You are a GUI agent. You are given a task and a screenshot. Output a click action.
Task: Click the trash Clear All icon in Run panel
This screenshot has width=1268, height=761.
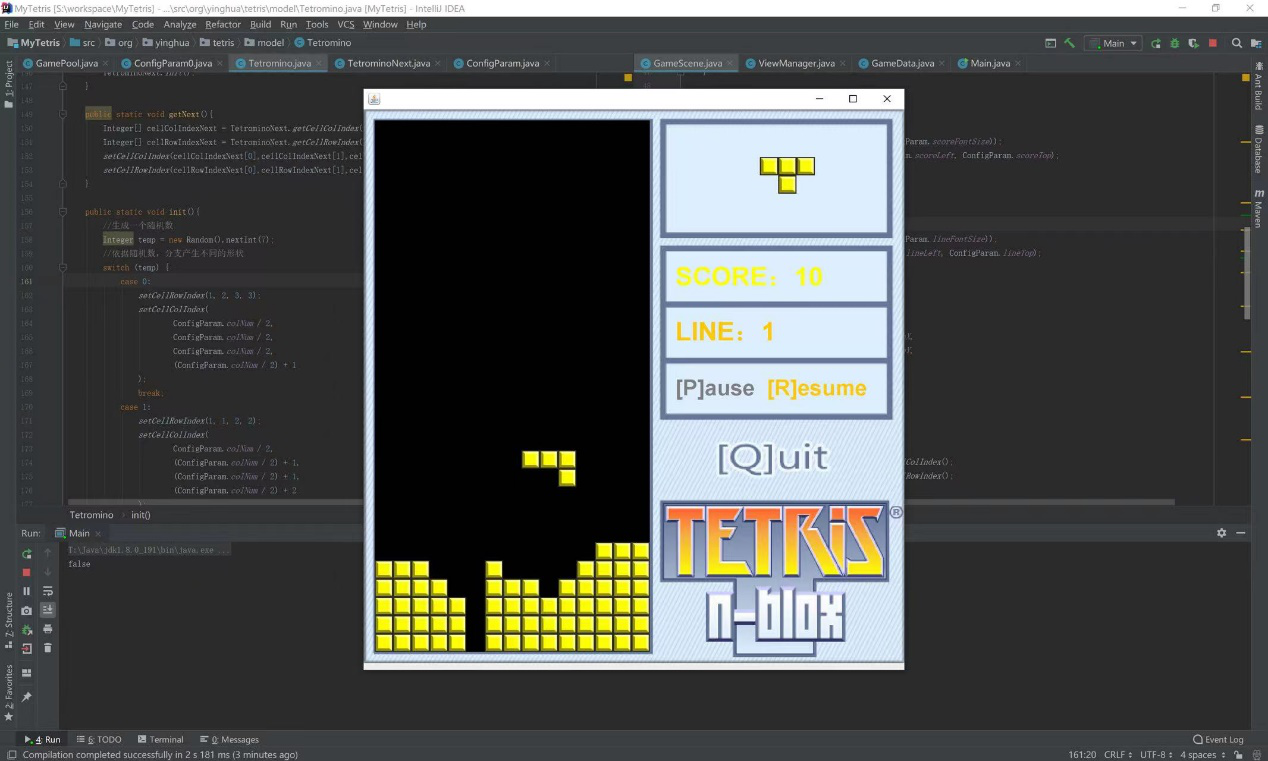click(x=47, y=648)
